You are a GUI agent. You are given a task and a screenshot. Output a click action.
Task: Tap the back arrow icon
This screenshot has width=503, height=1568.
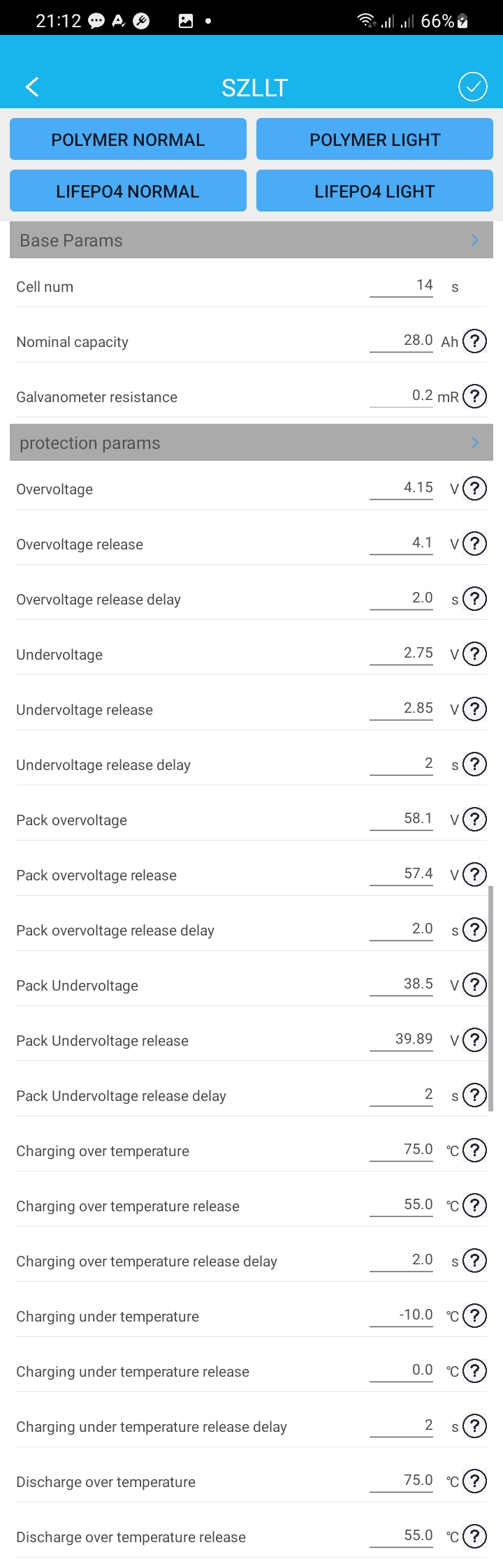32,87
